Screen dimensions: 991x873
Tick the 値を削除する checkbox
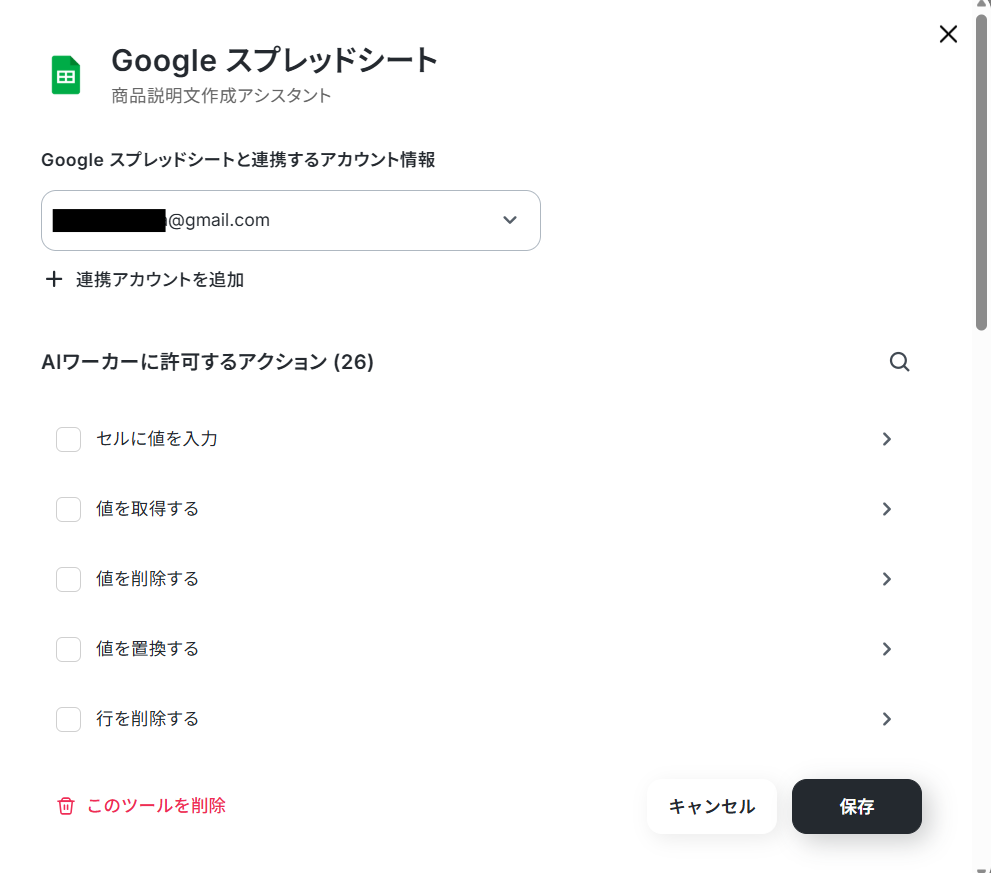pyautogui.click(x=68, y=579)
